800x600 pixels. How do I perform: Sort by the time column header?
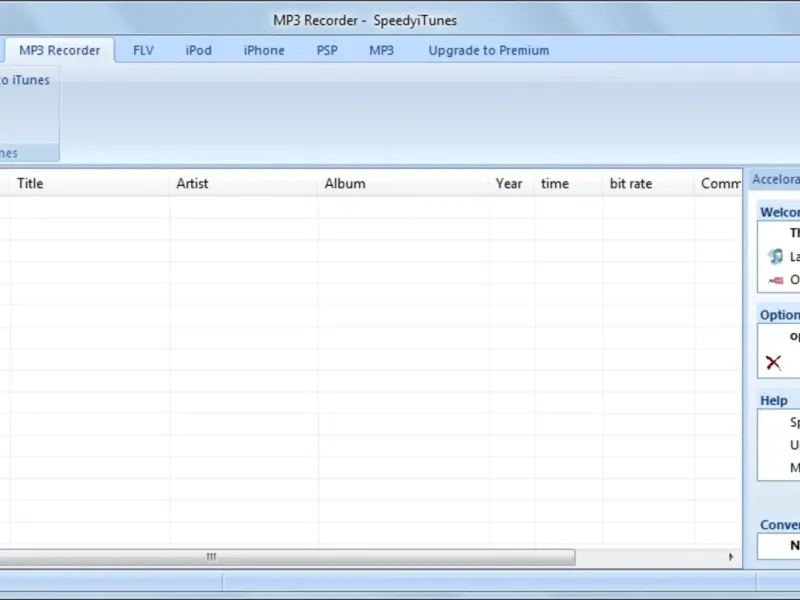(569, 184)
